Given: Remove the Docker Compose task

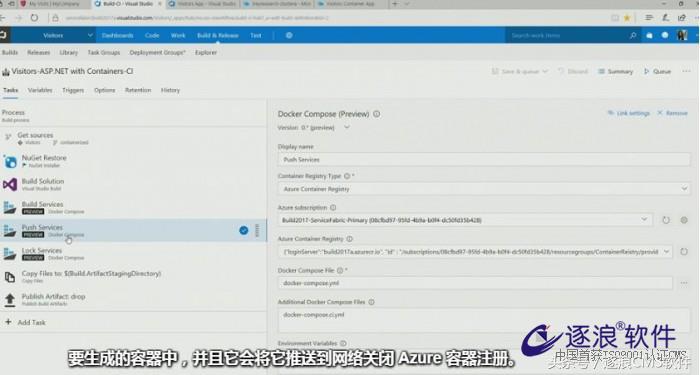Looking at the screenshot, I should tap(672, 113).
